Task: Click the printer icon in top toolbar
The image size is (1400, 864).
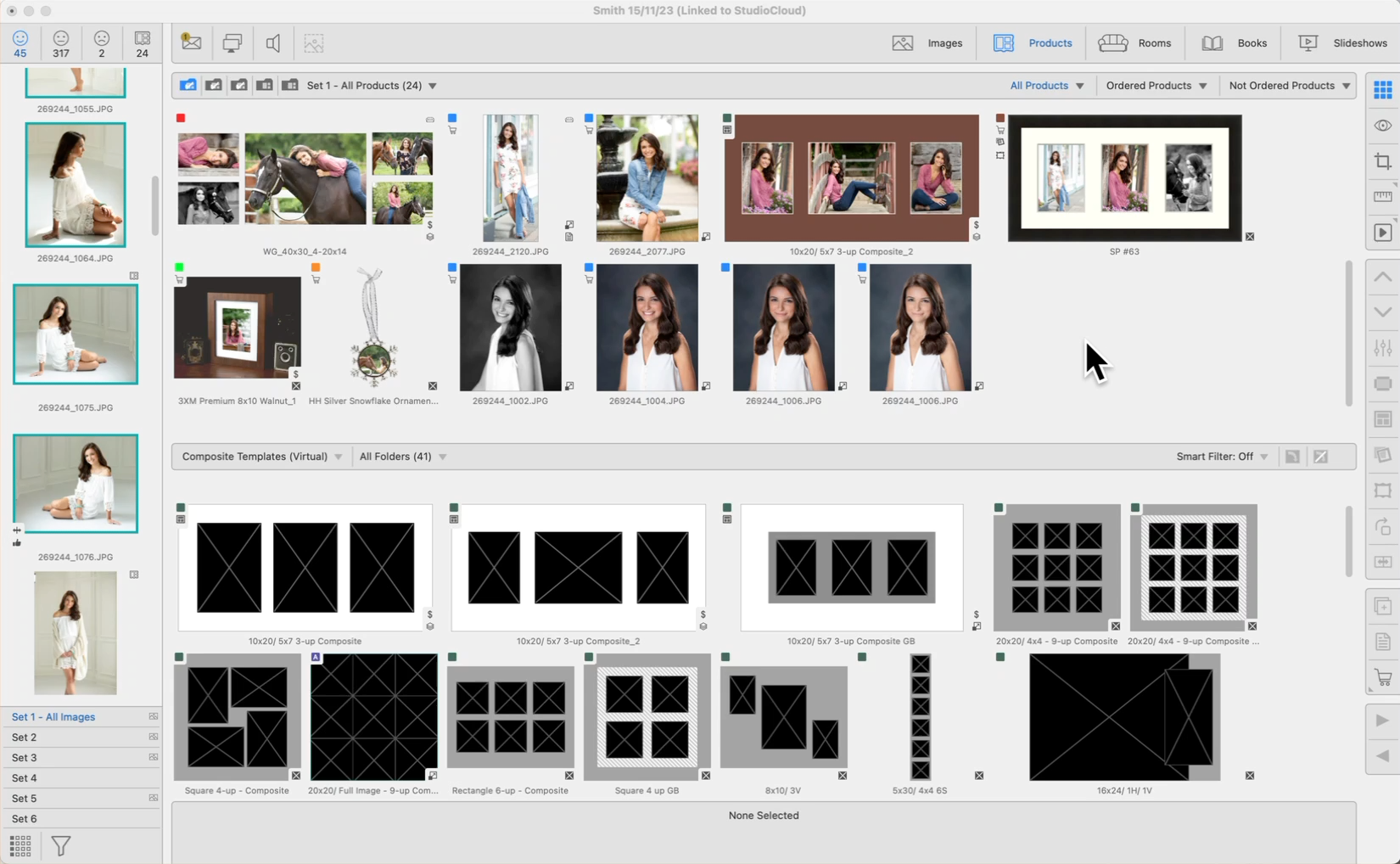Action: [232, 42]
